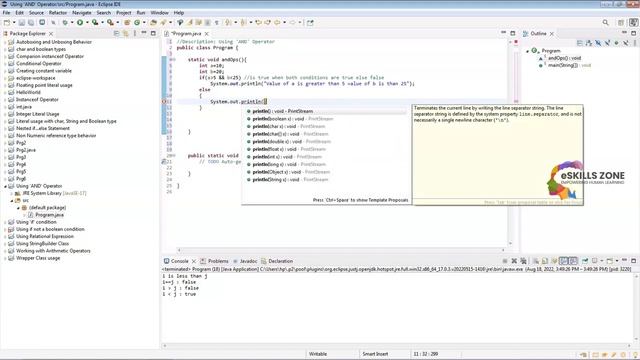640x360 pixels.
Task: Click the Save All toolbar icon
Action: point(31,23)
